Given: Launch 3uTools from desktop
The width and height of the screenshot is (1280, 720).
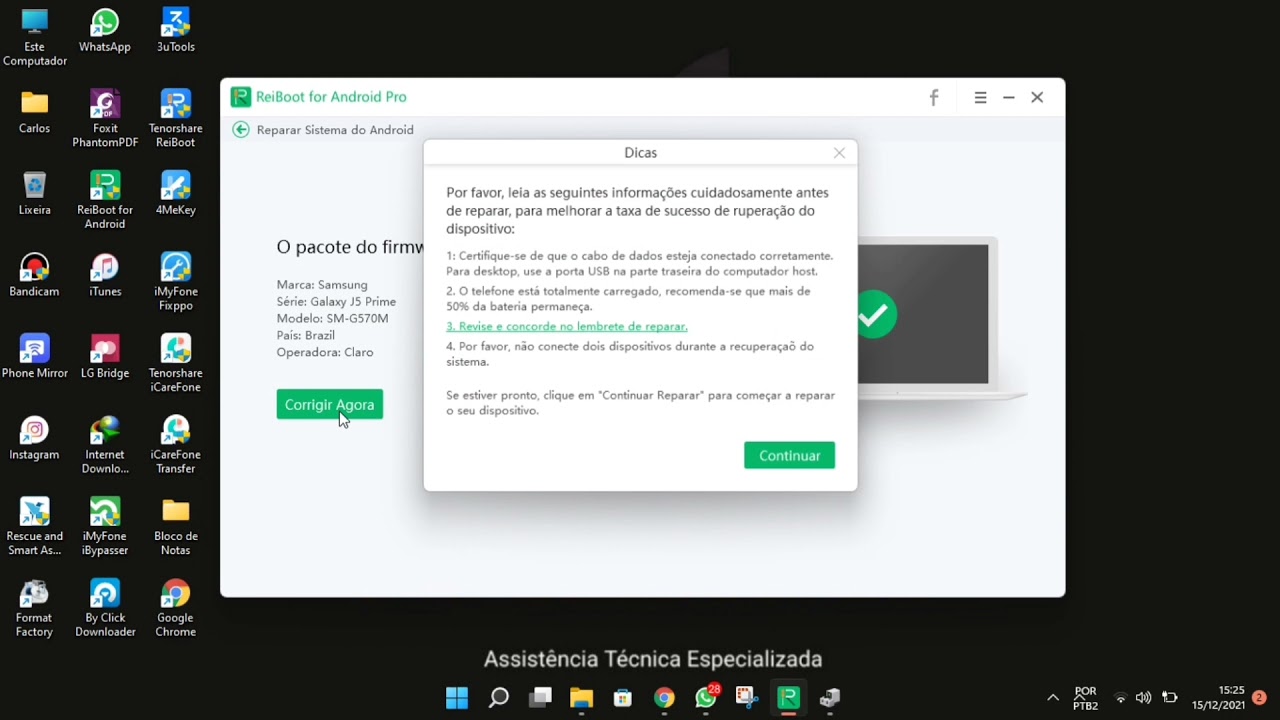Looking at the screenshot, I should pyautogui.click(x=175, y=31).
